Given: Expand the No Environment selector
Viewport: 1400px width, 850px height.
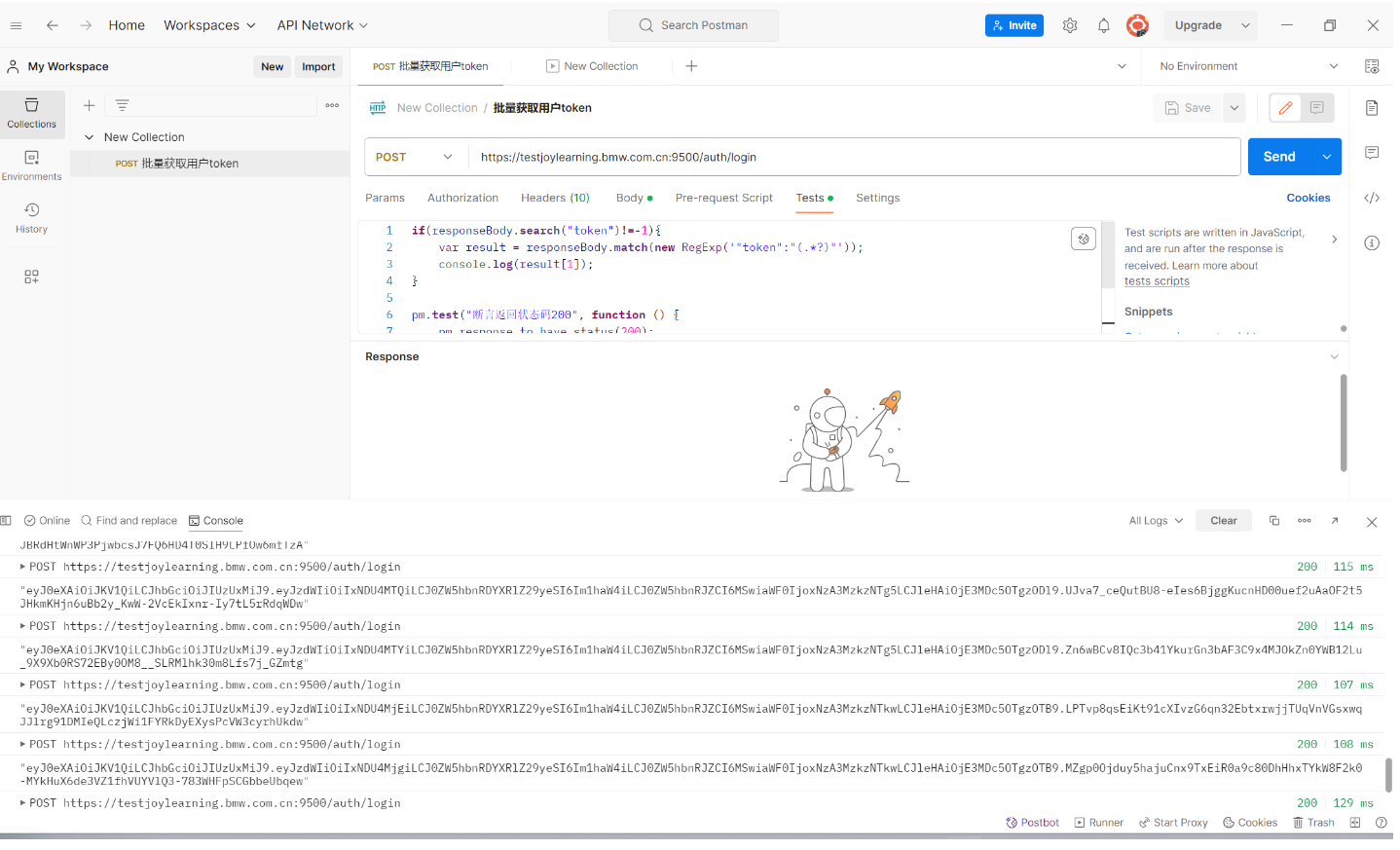Looking at the screenshot, I should [1248, 66].
